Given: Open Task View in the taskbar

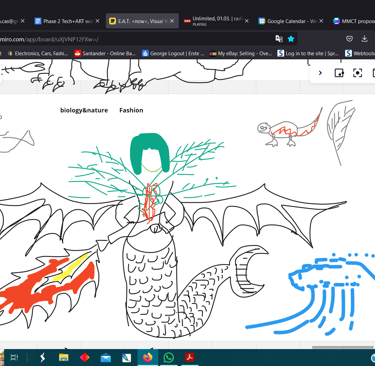Looking at the screenshot, I should tap(14, 358).
